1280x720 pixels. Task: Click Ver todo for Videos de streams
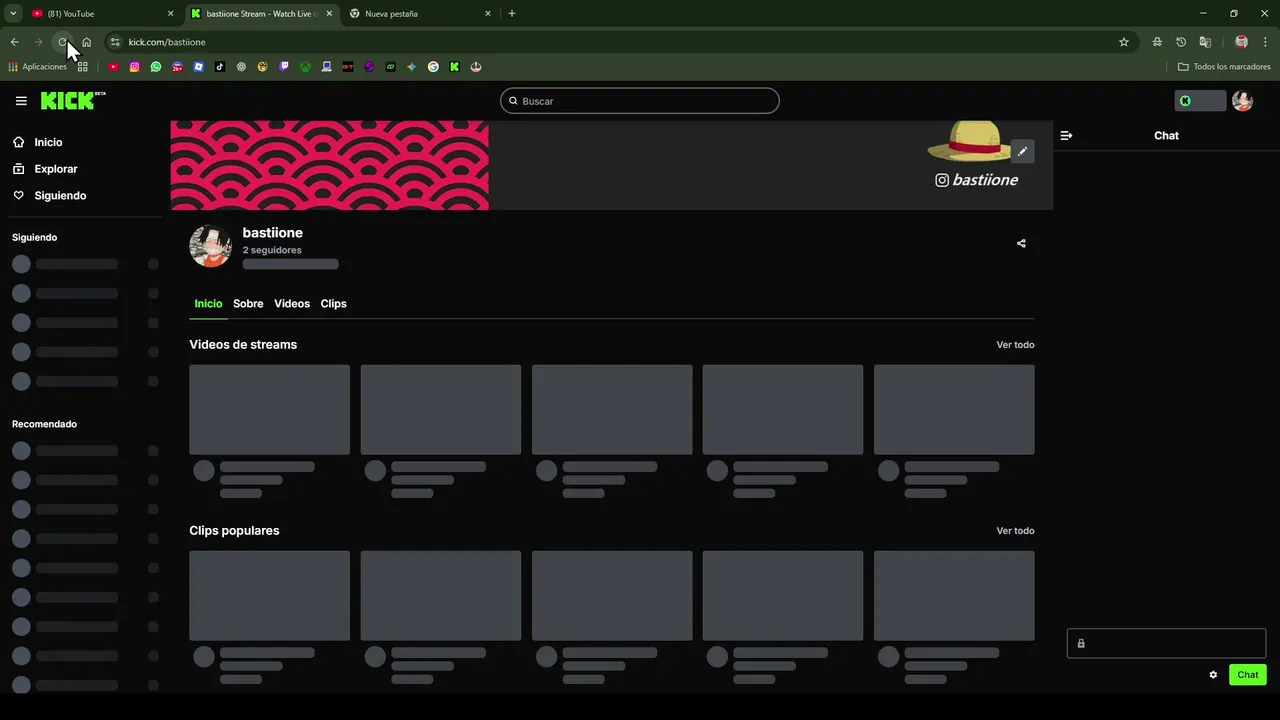point(1015,345)
